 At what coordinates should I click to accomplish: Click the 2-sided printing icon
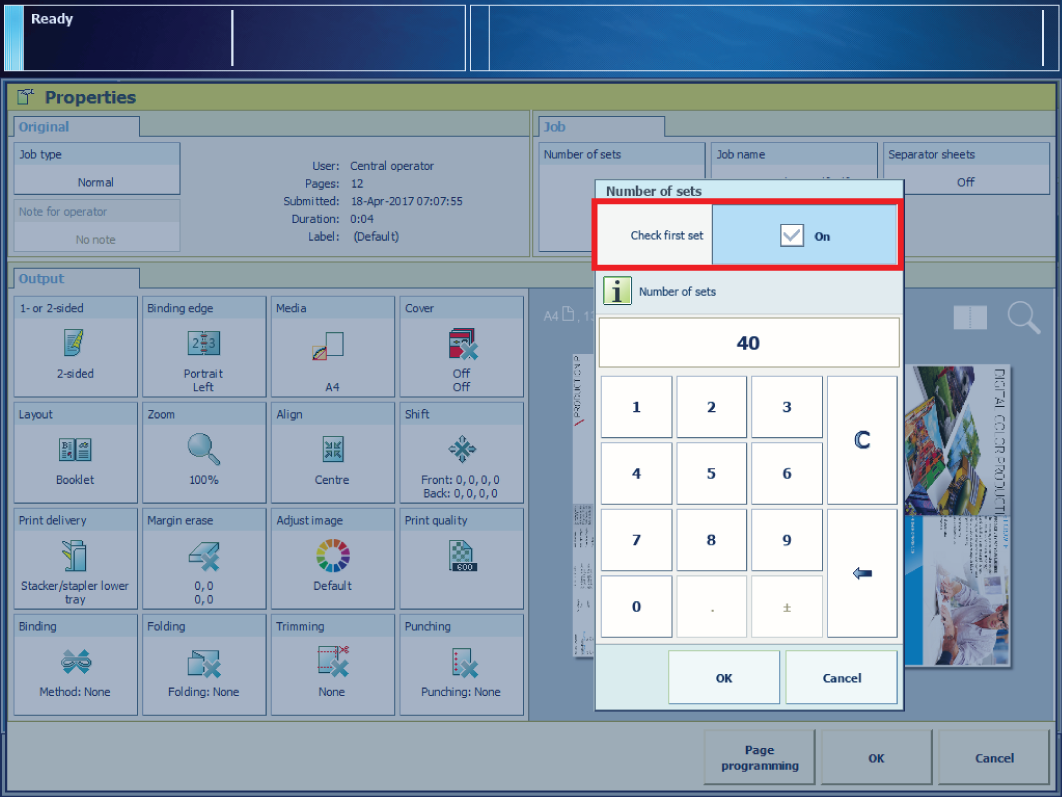pyautogui.click(x=75, y=343)
